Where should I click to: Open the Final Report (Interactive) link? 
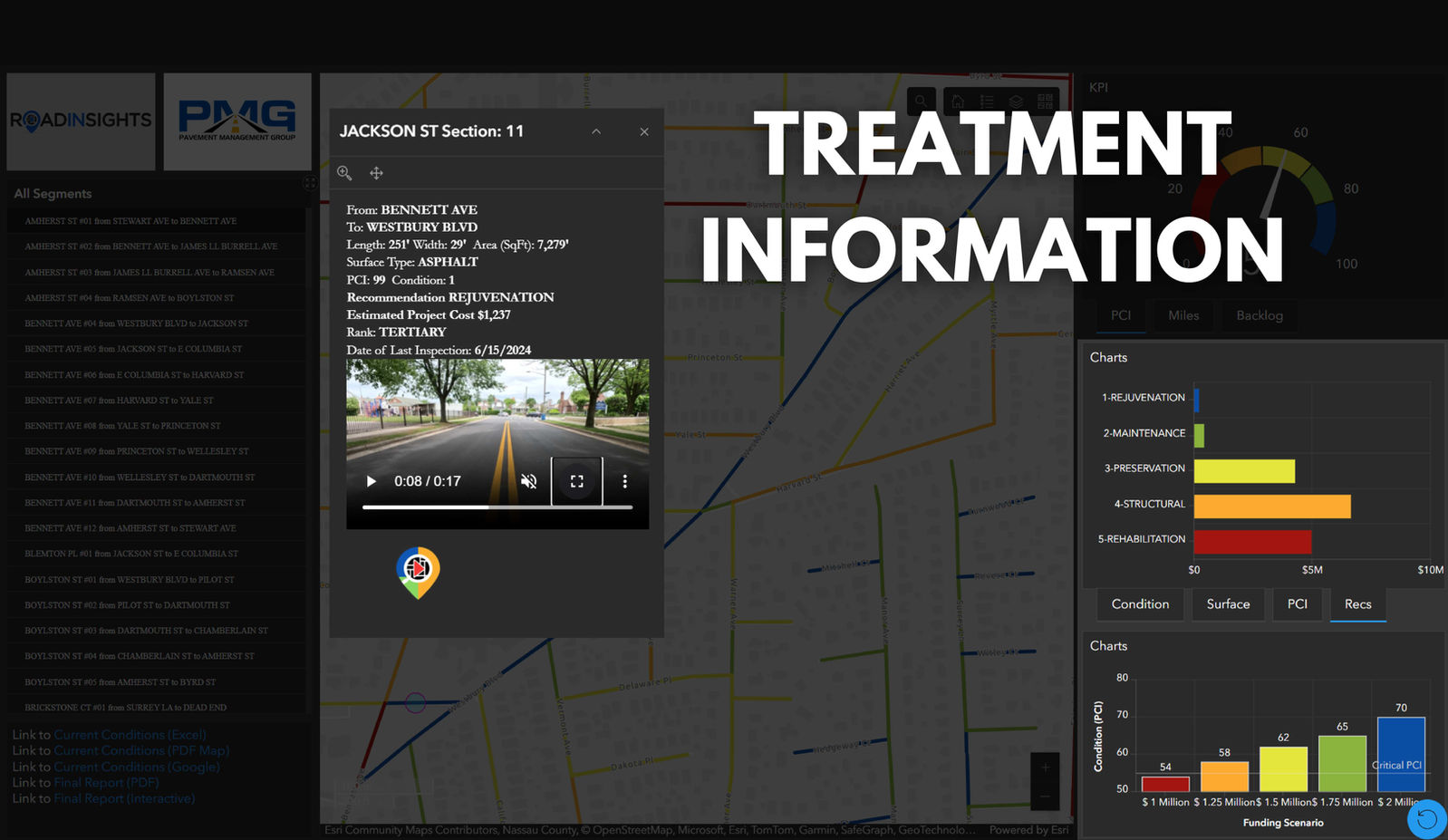click(x=124, y=798)
